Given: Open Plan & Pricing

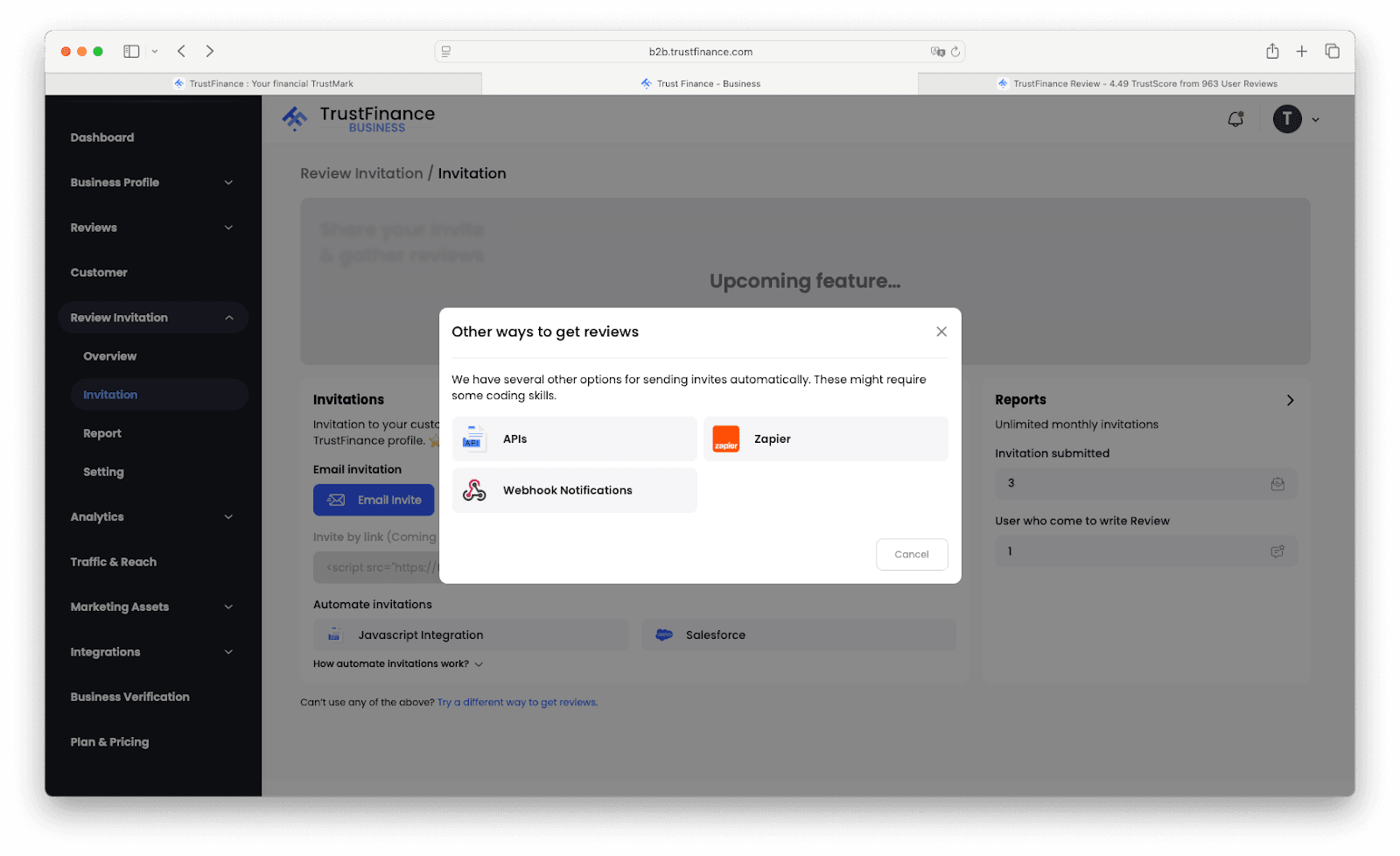Looking at the screenshot, I should 110,742.
